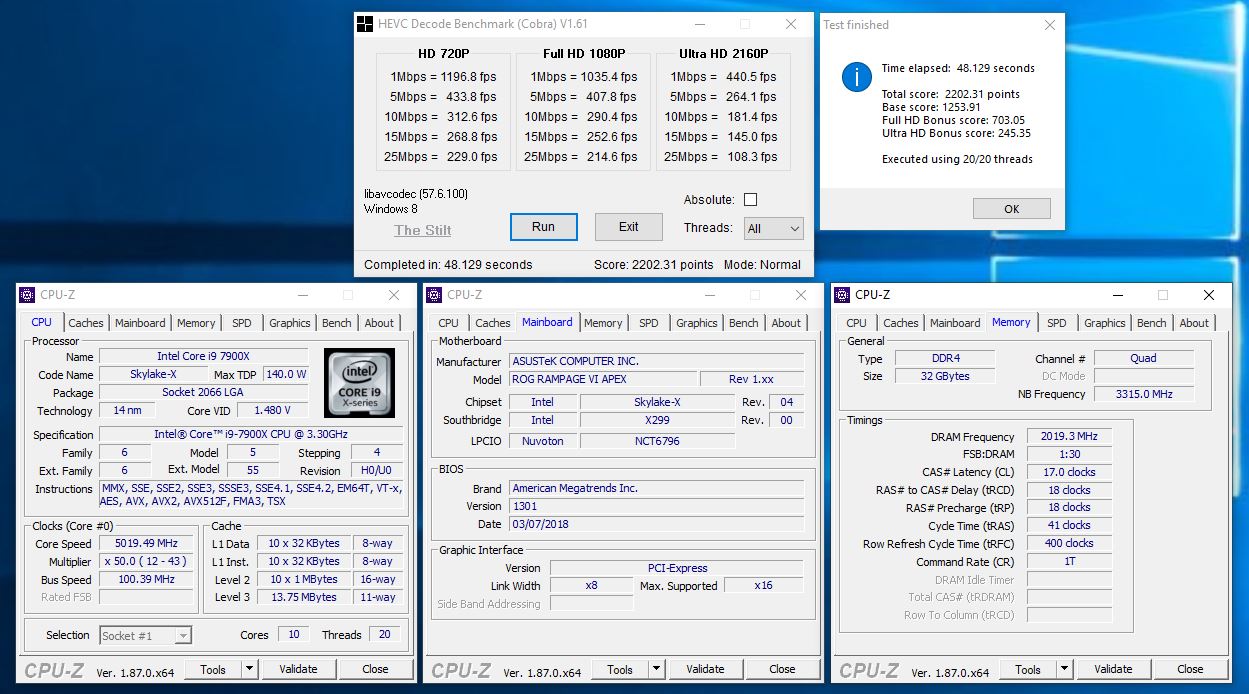Click the CPU-Z icon in the left window title
The width and height of the screenshot is (1249, 694).
point(28,295)
